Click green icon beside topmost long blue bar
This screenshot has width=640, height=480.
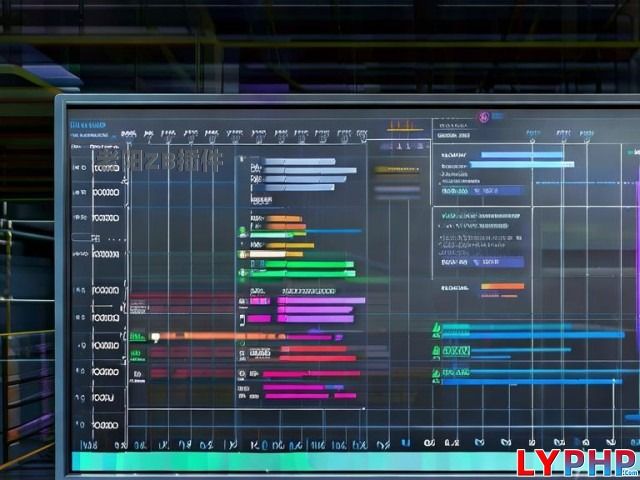(436, 327)
